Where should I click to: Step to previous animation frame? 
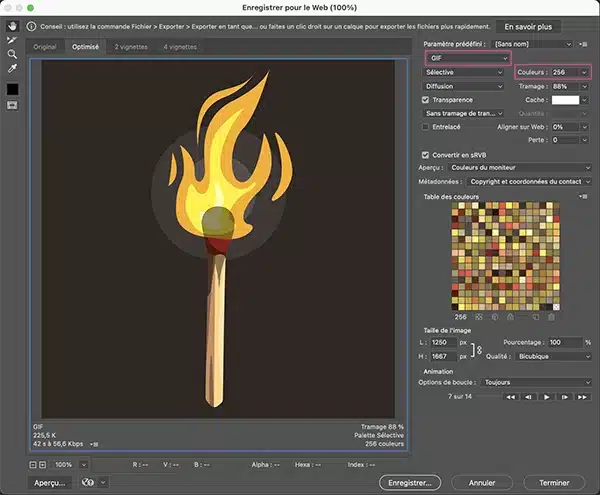pyautogui.click(x=528, y=397)
